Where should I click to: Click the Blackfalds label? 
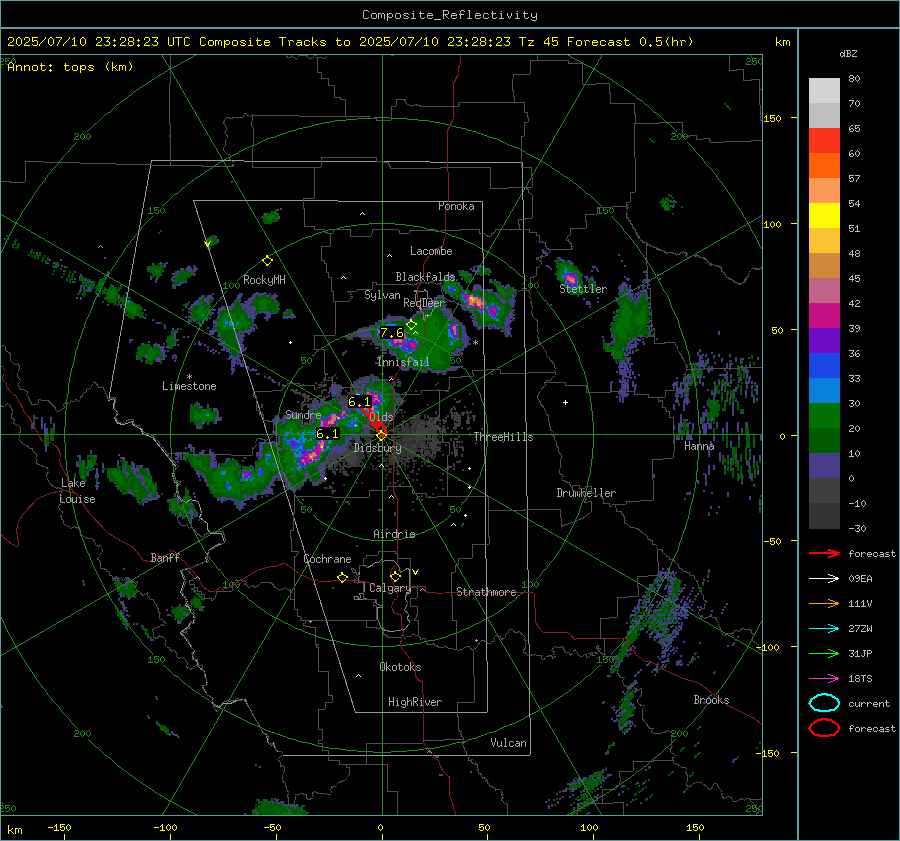tap(425, 277)
